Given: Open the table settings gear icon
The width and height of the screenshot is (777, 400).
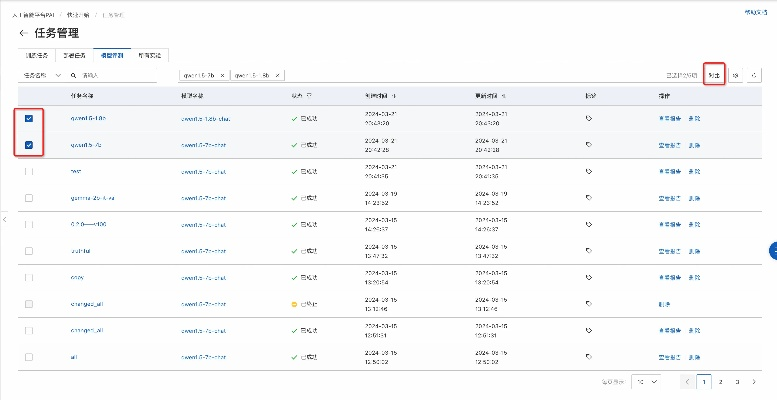Looking at the screenshot, I should pos(735,75).
